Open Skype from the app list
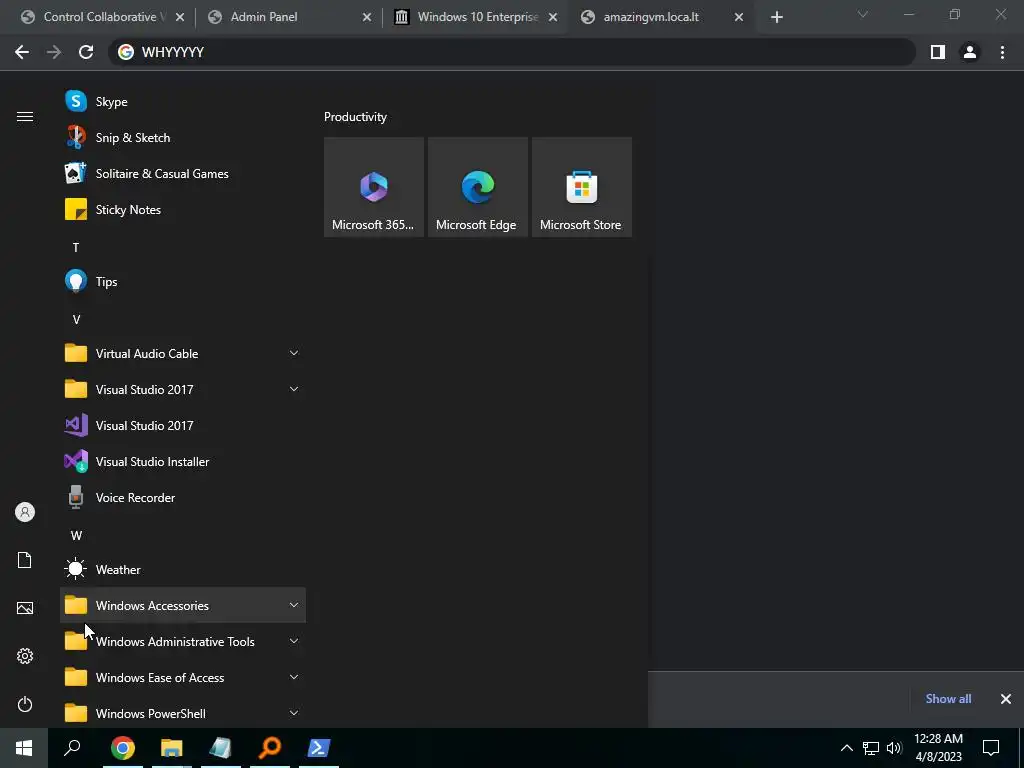 point(183,102)
